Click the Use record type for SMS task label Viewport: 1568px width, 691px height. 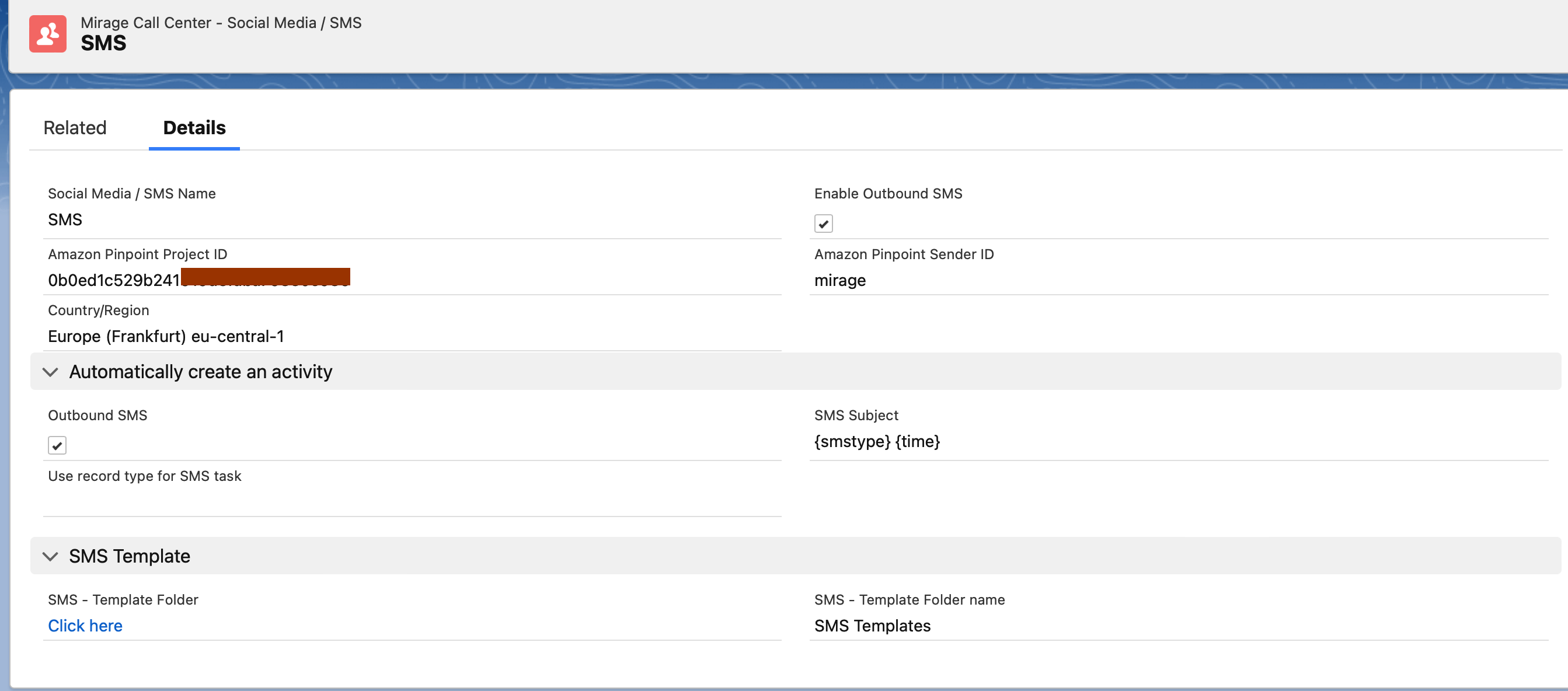[x=145, y=476]
